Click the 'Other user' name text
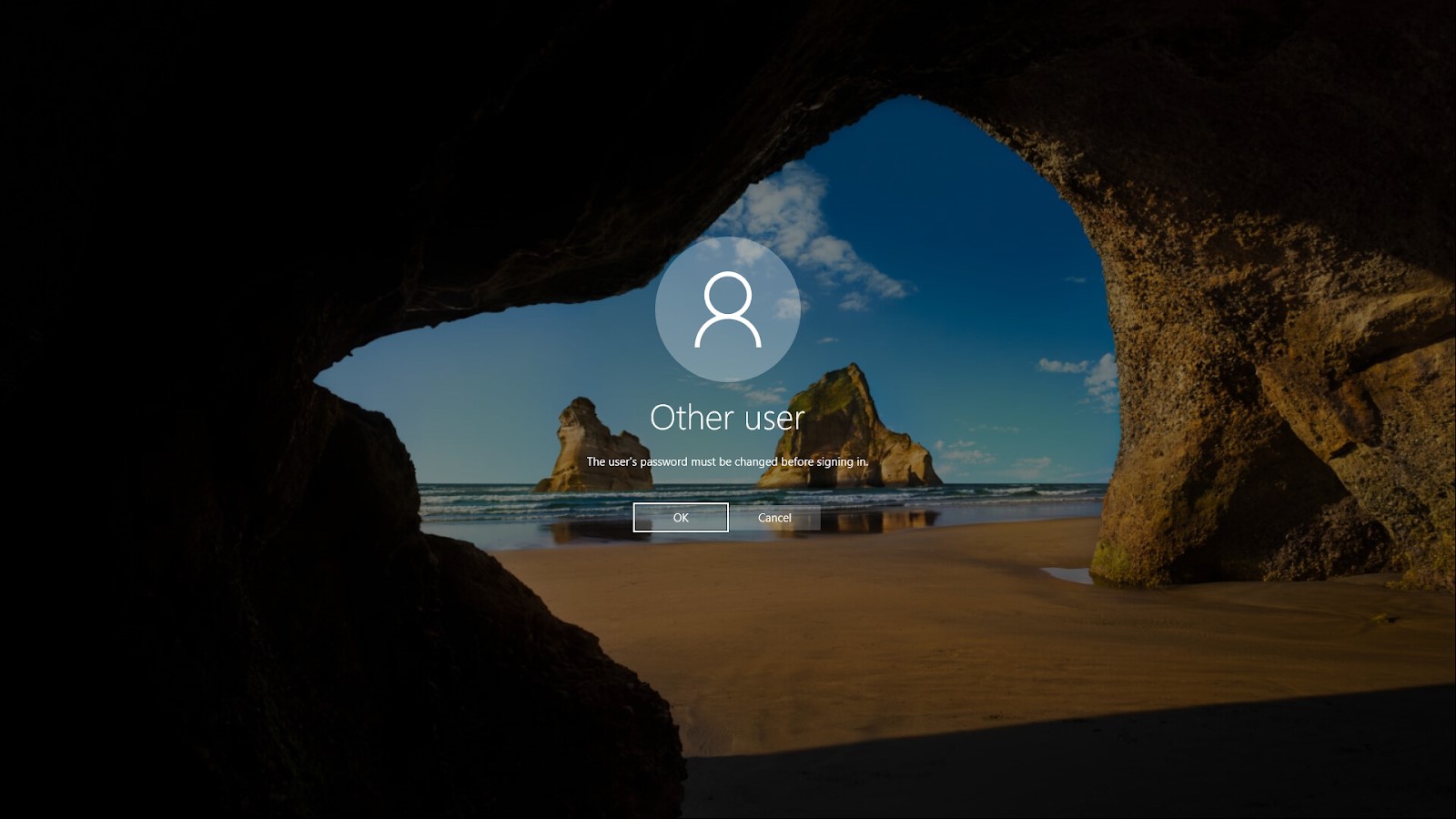 coord(727,417)
